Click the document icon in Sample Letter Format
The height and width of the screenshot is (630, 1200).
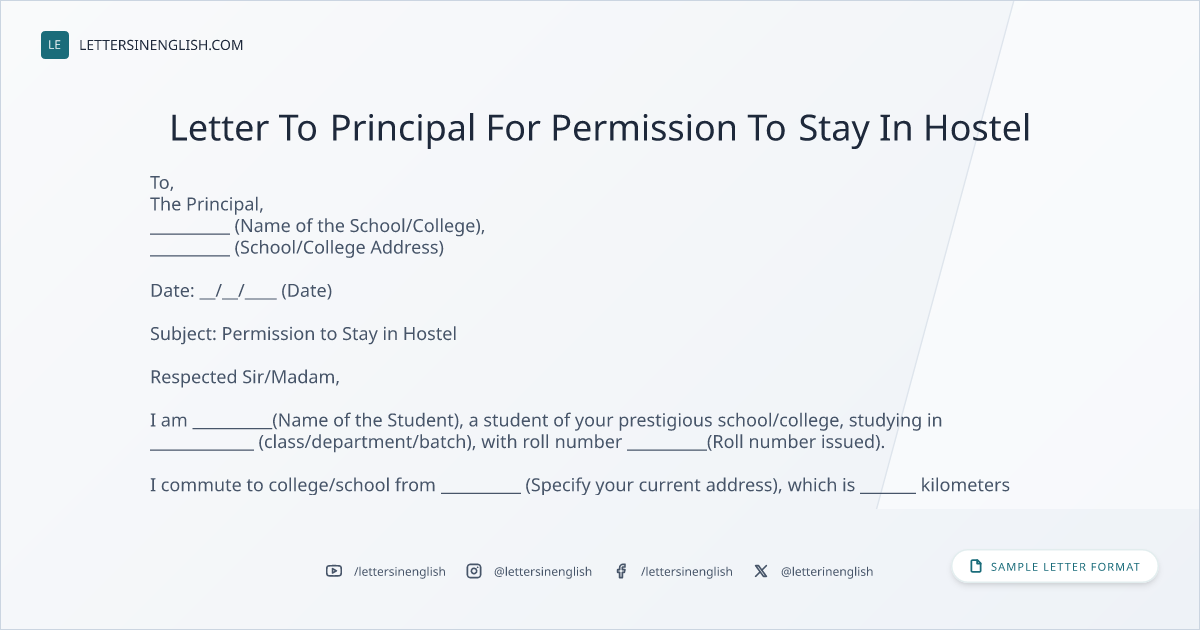tap(976, 567)
